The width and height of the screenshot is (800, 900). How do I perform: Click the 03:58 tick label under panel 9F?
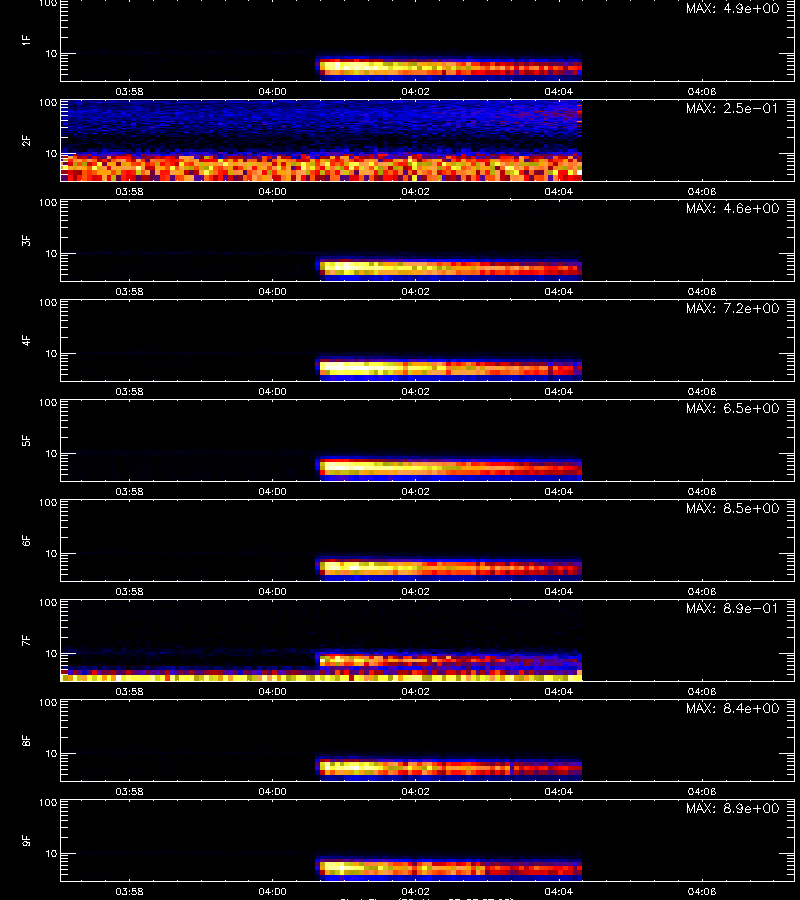tap(129, 891)
